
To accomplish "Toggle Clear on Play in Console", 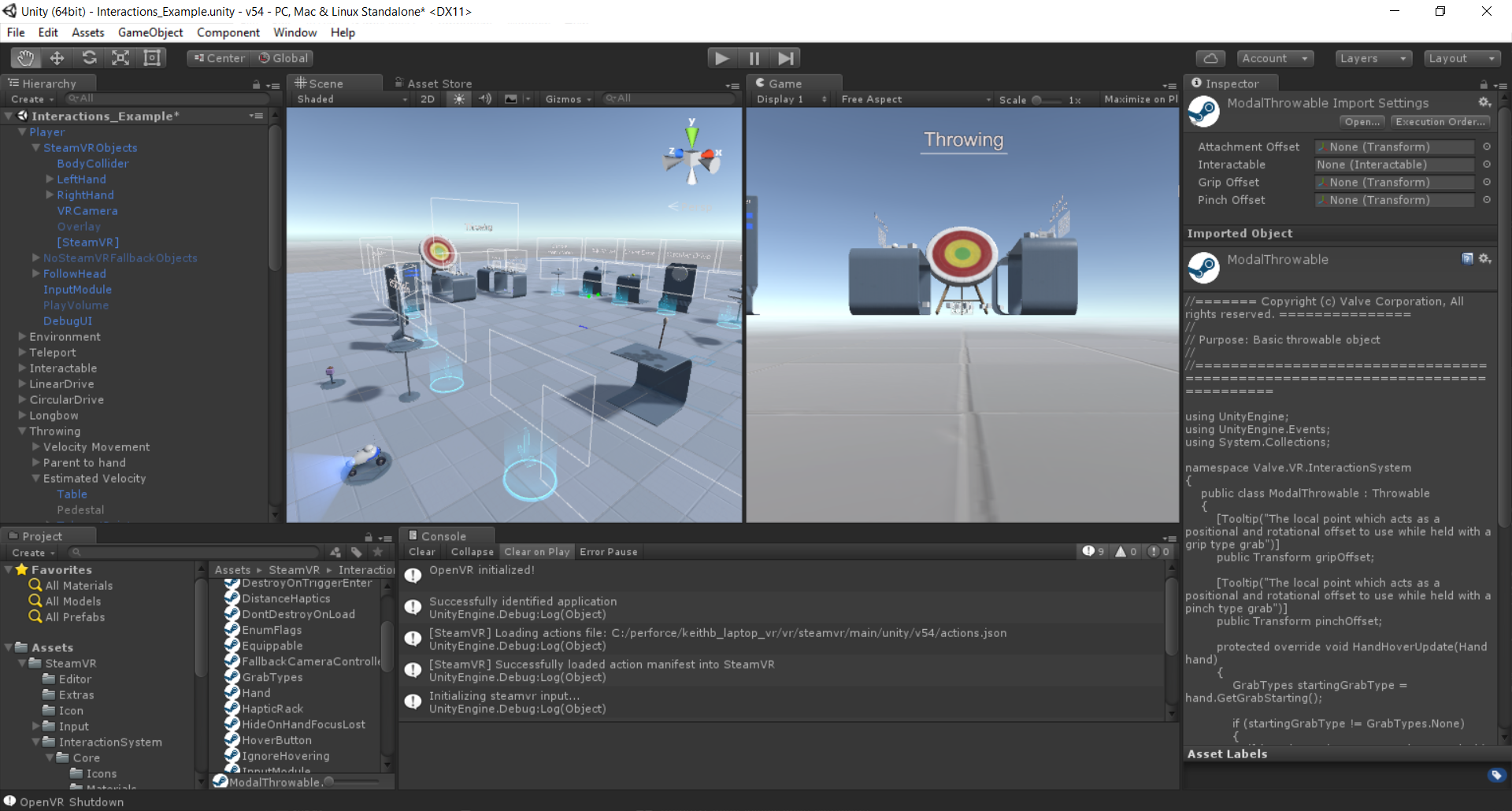I will click(536, 552).
